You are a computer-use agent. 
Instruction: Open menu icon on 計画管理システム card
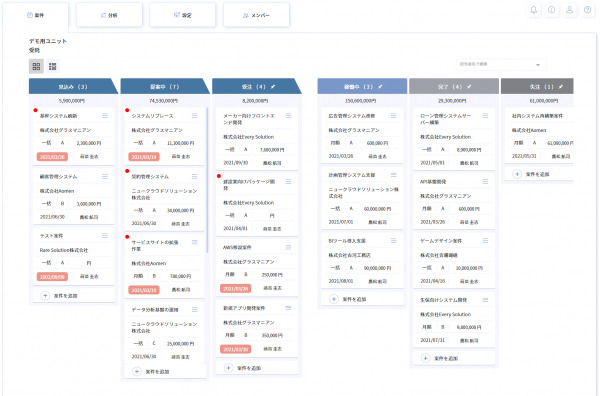pos(393,175)
